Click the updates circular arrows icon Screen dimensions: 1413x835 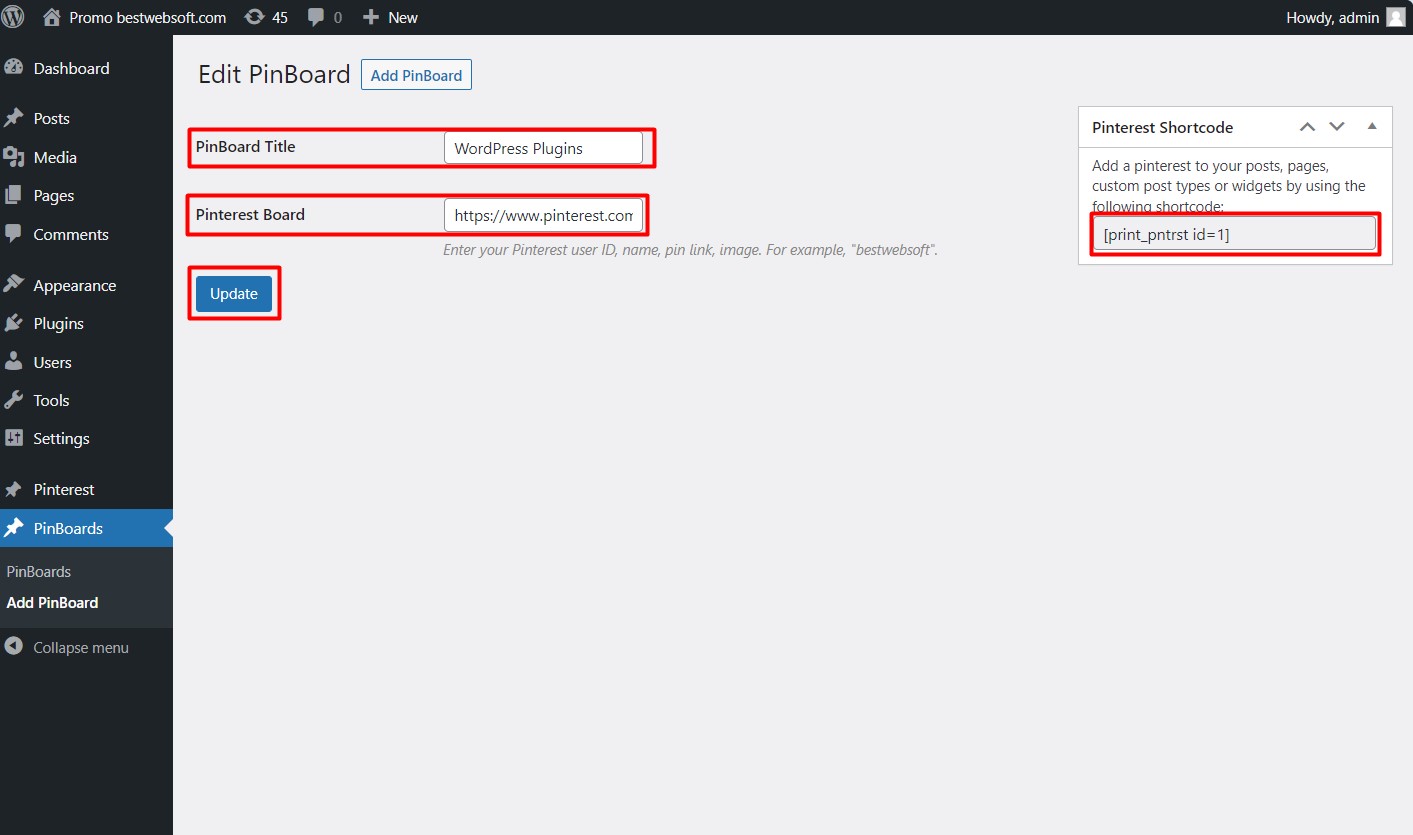[254, 17]
